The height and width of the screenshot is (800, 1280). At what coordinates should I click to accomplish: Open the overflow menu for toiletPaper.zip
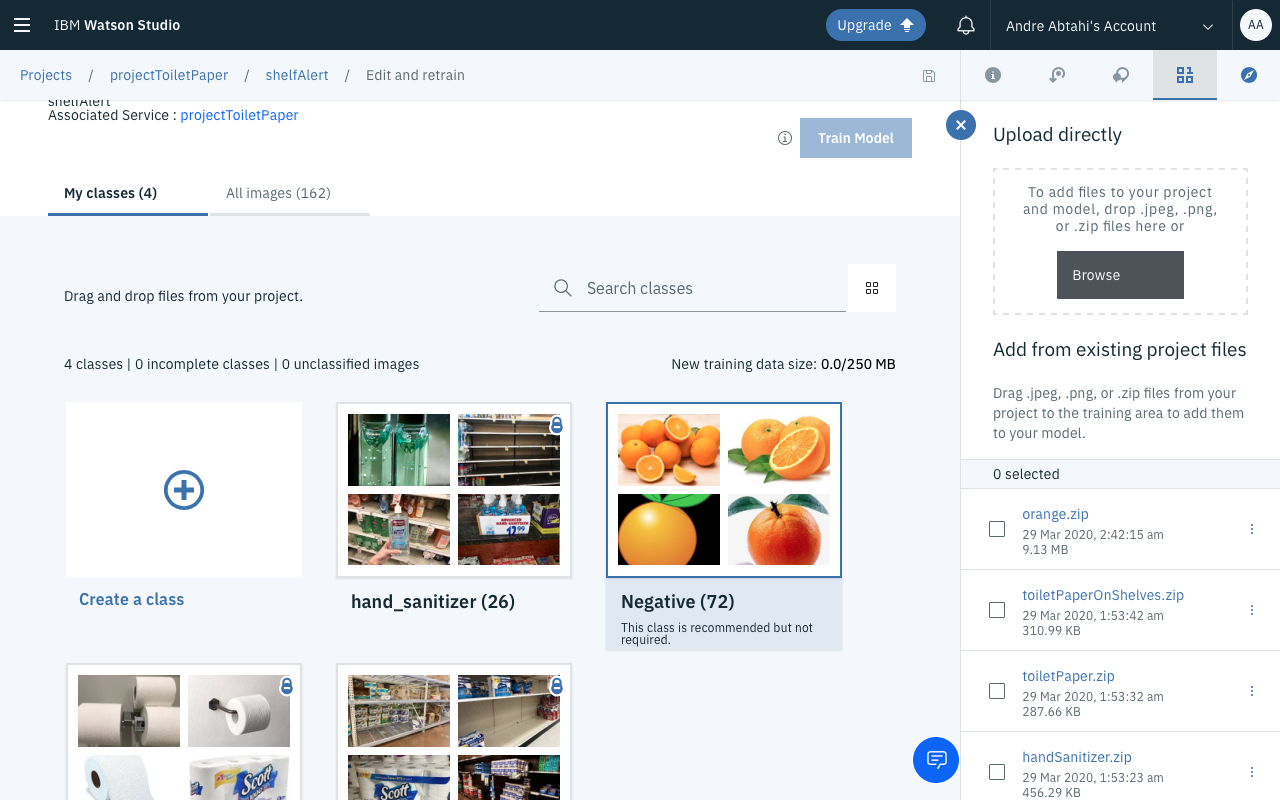[x=1252, y=691]
